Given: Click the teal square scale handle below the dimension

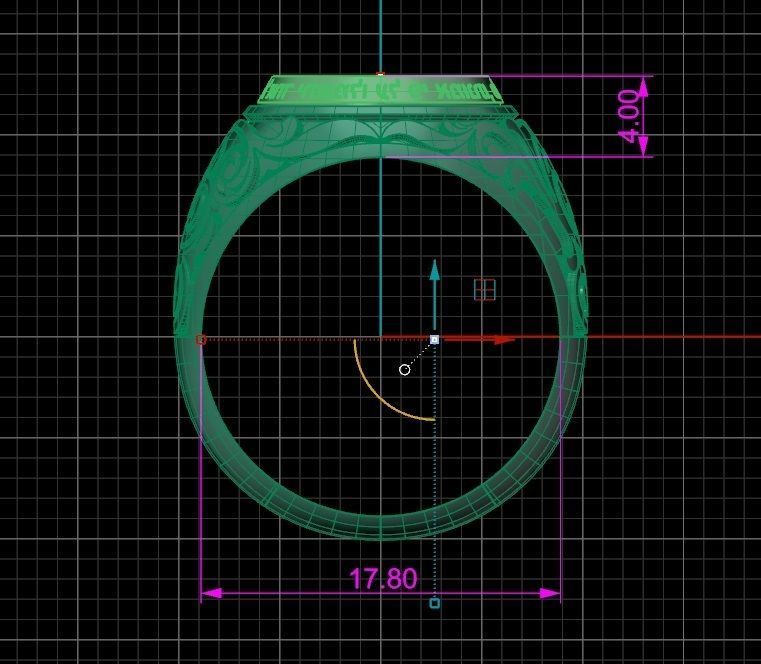Looking at the screenshot, I should 435,603.
